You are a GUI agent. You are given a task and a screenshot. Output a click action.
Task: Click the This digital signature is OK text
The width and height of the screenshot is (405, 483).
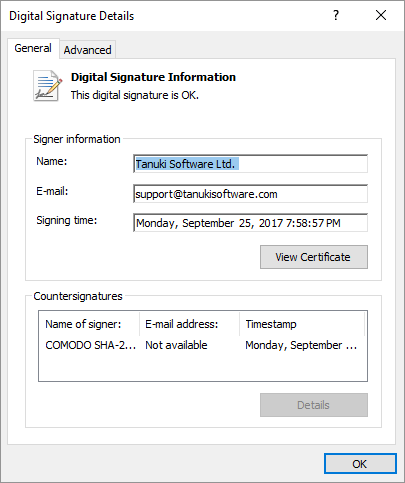point(135,95)
